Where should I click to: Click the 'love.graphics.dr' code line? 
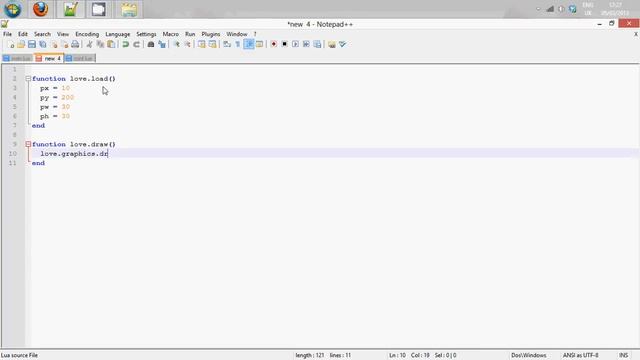pyautogui.click(x=74, y=154)
